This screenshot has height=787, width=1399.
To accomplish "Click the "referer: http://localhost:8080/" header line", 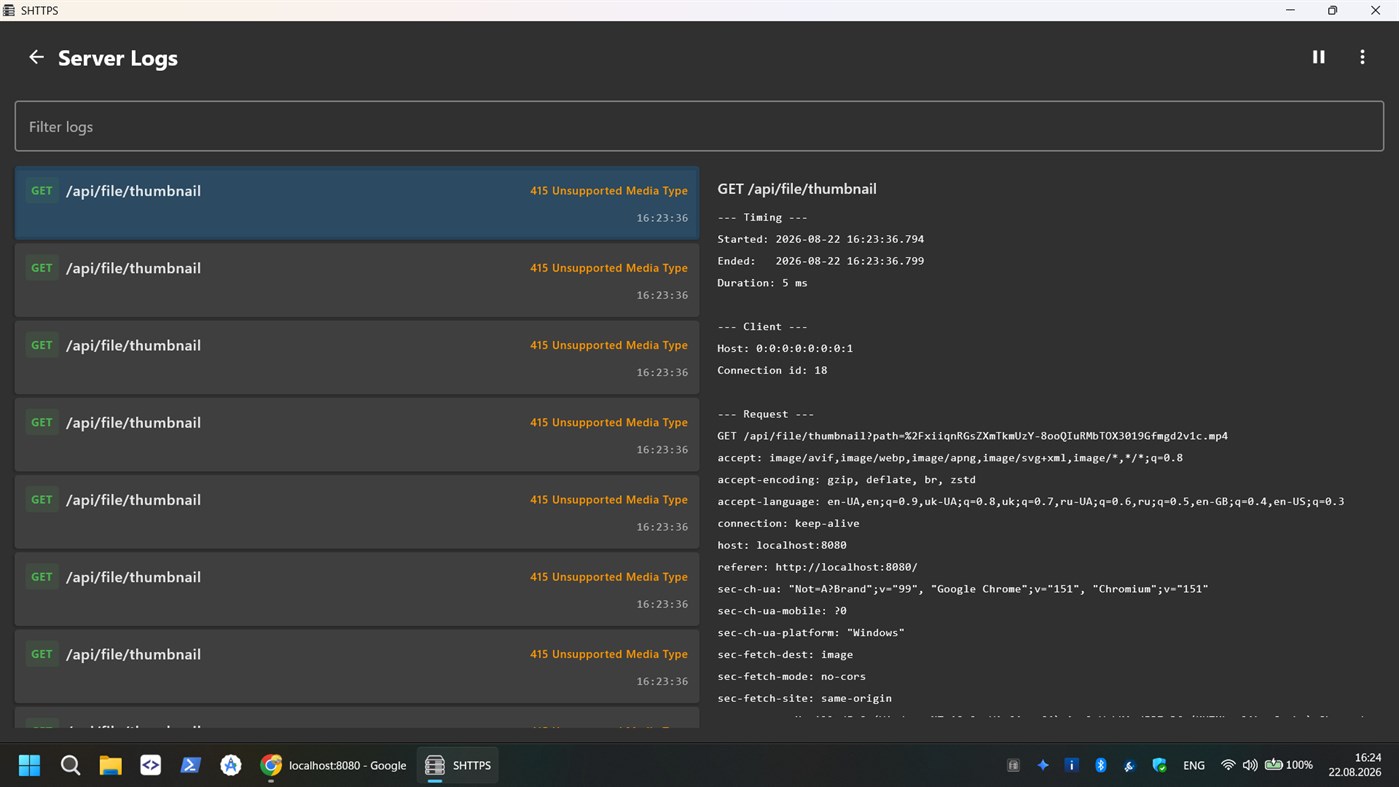I will [x=817, y=567].
